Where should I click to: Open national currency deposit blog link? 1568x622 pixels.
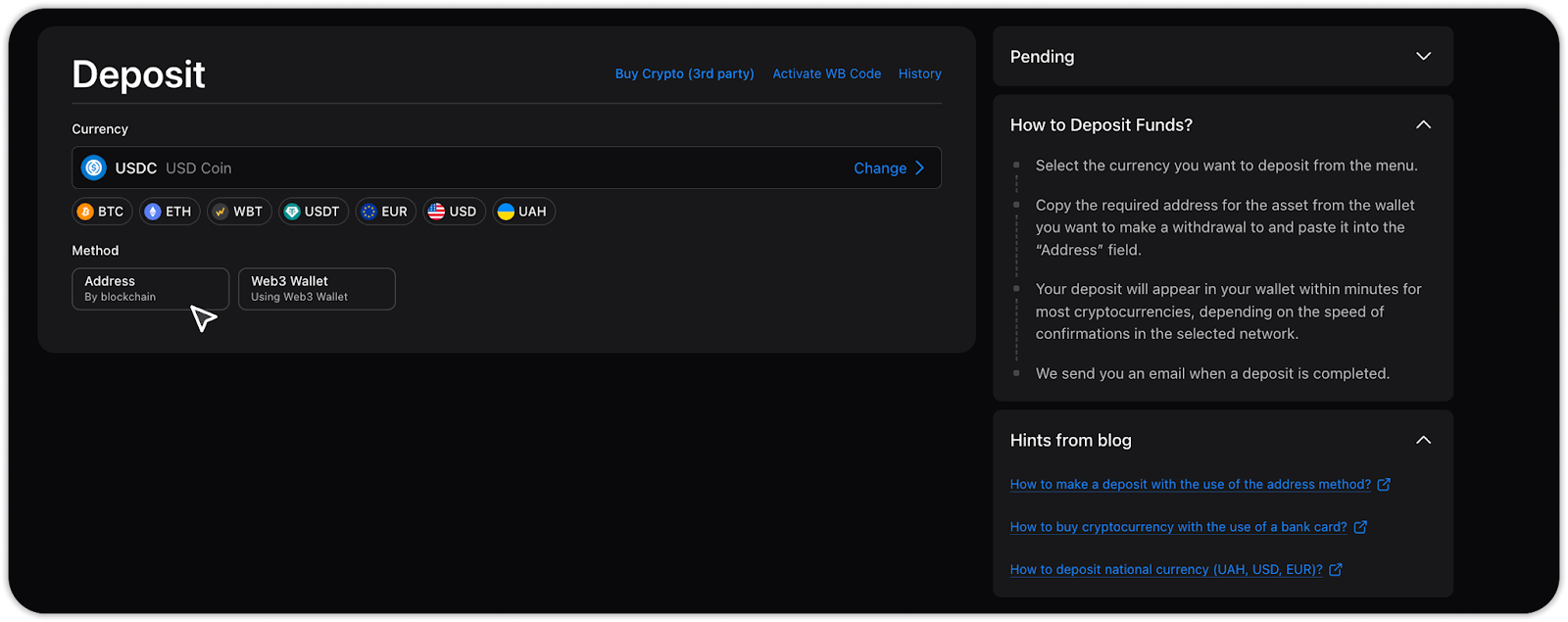point(1166,570)
